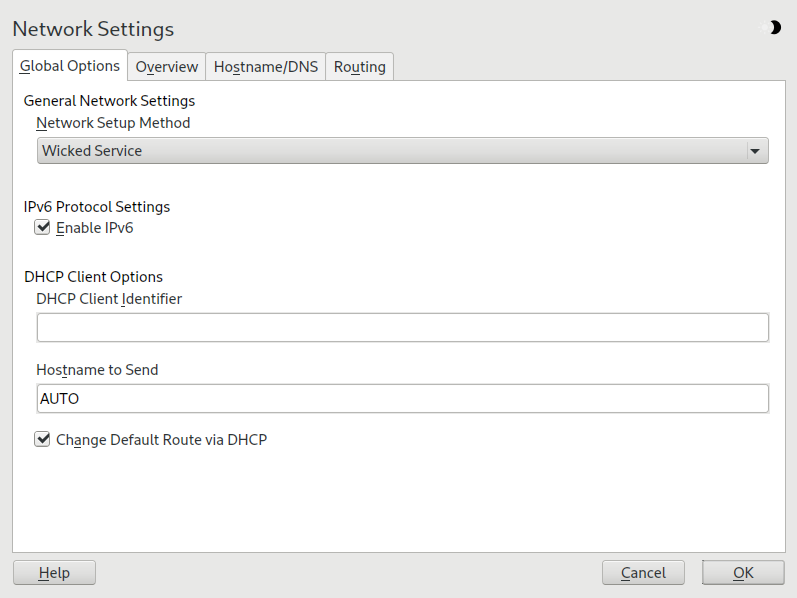The width and height of the screenshot is (797, 598).
Task: Click the Cancel button
Action: (643, 573)
